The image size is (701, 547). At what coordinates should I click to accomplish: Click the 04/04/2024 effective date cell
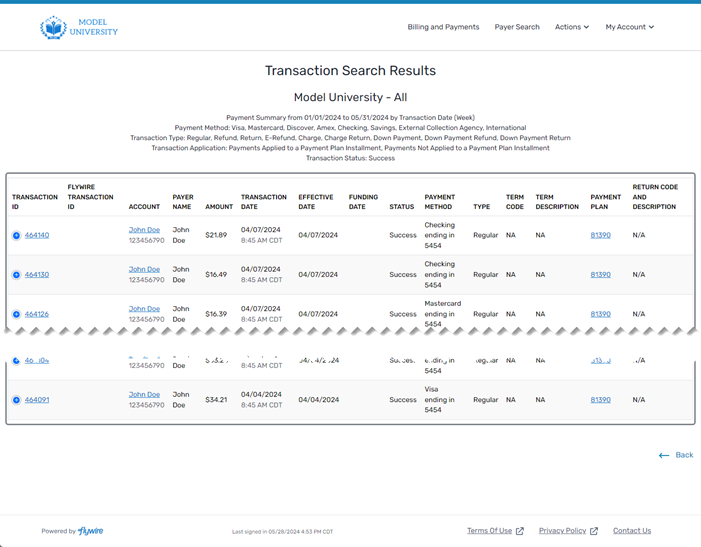pos(318,400)
